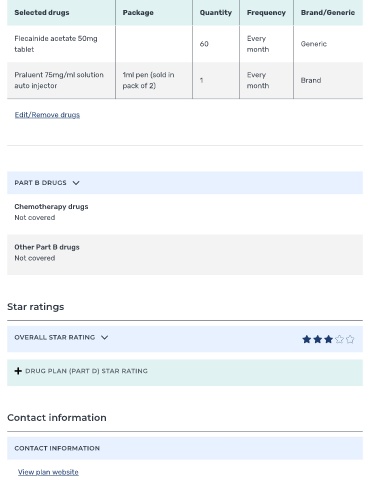Expand Overall Star Rating chevron
This screenshot has height=480, width=370.
click(104, 337)
